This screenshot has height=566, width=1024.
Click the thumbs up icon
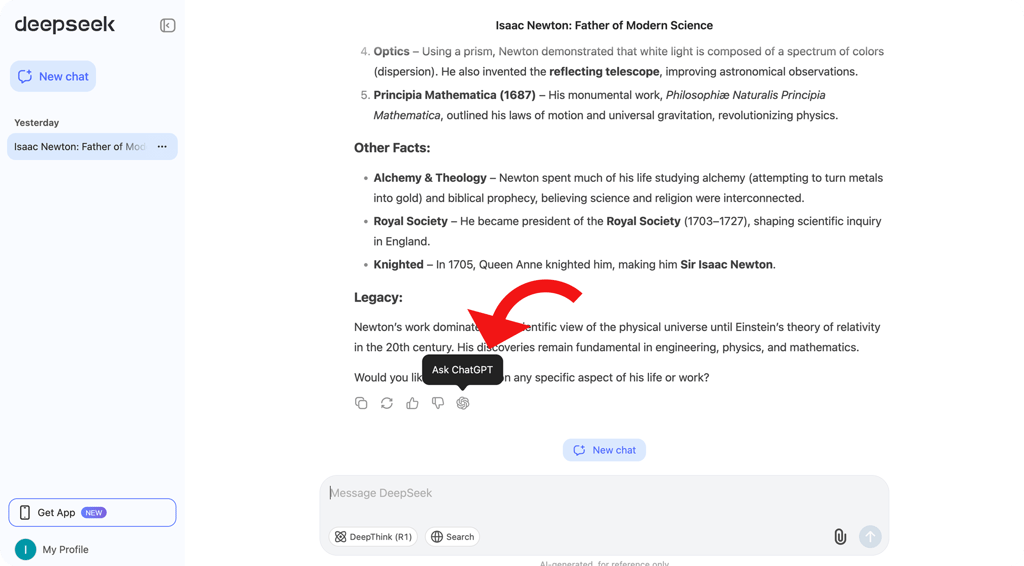(412, 403)
